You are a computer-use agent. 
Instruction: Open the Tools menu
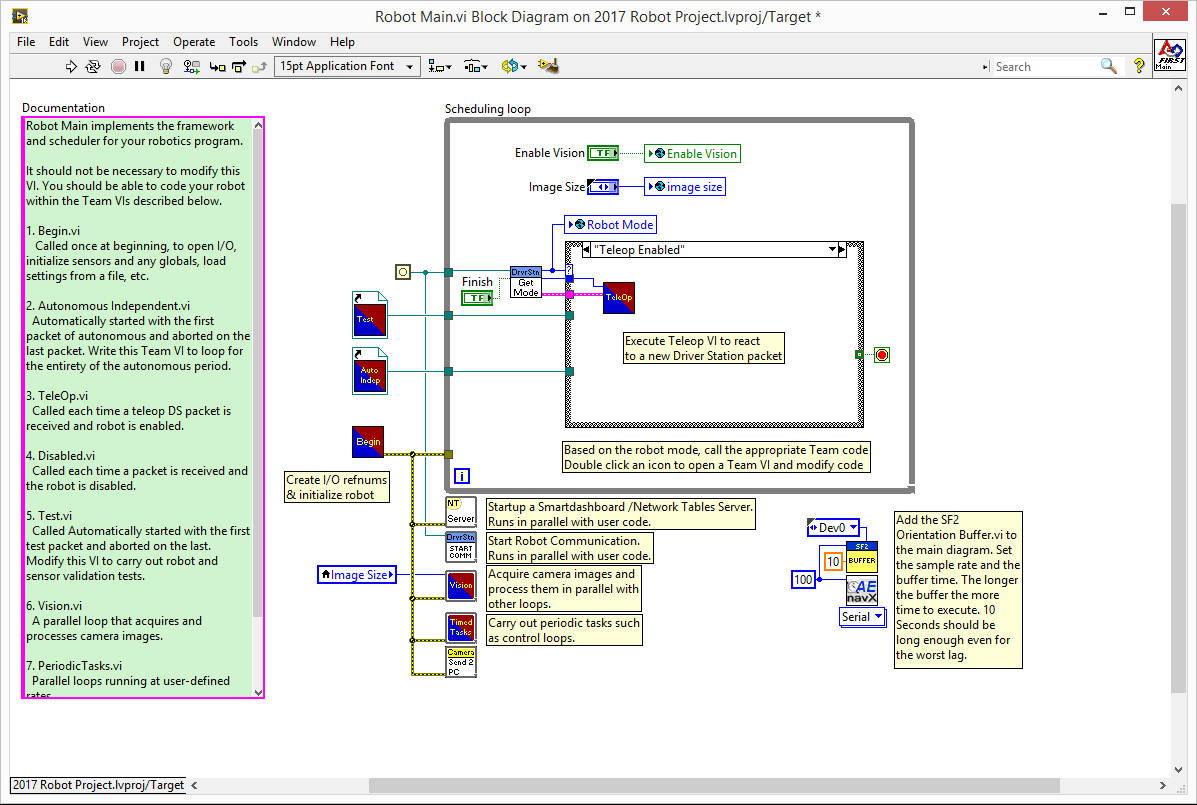(243, 42)
